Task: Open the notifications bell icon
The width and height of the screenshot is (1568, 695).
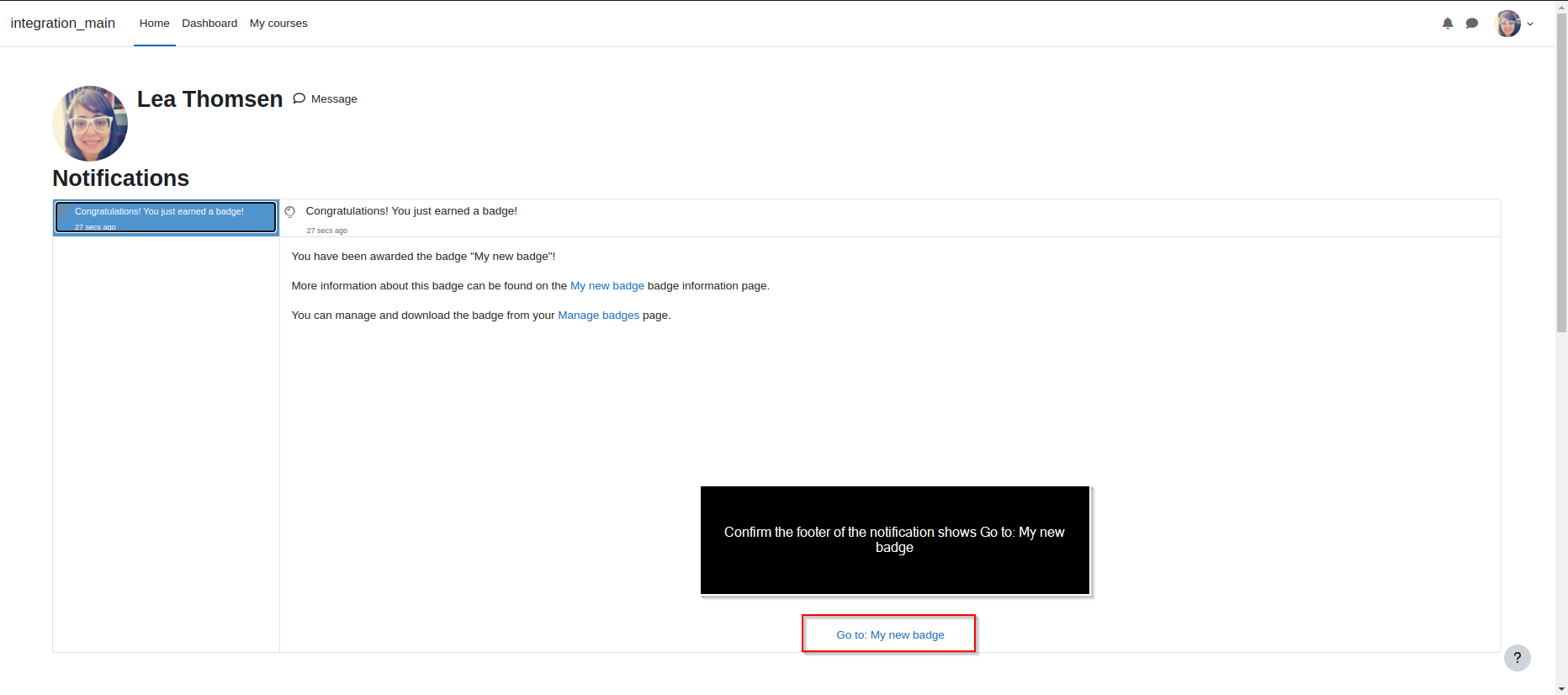Action: (x=1448, y=24)
